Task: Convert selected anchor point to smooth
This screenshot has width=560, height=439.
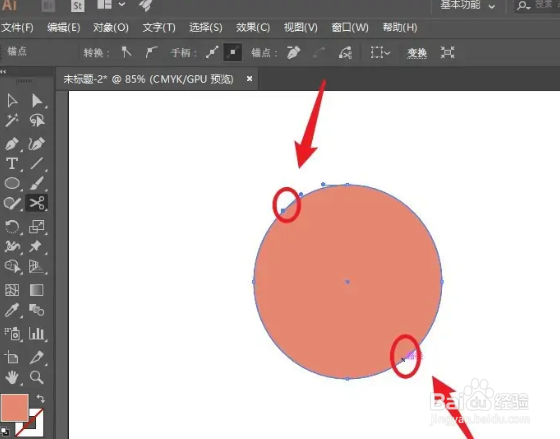Action: 151,52
